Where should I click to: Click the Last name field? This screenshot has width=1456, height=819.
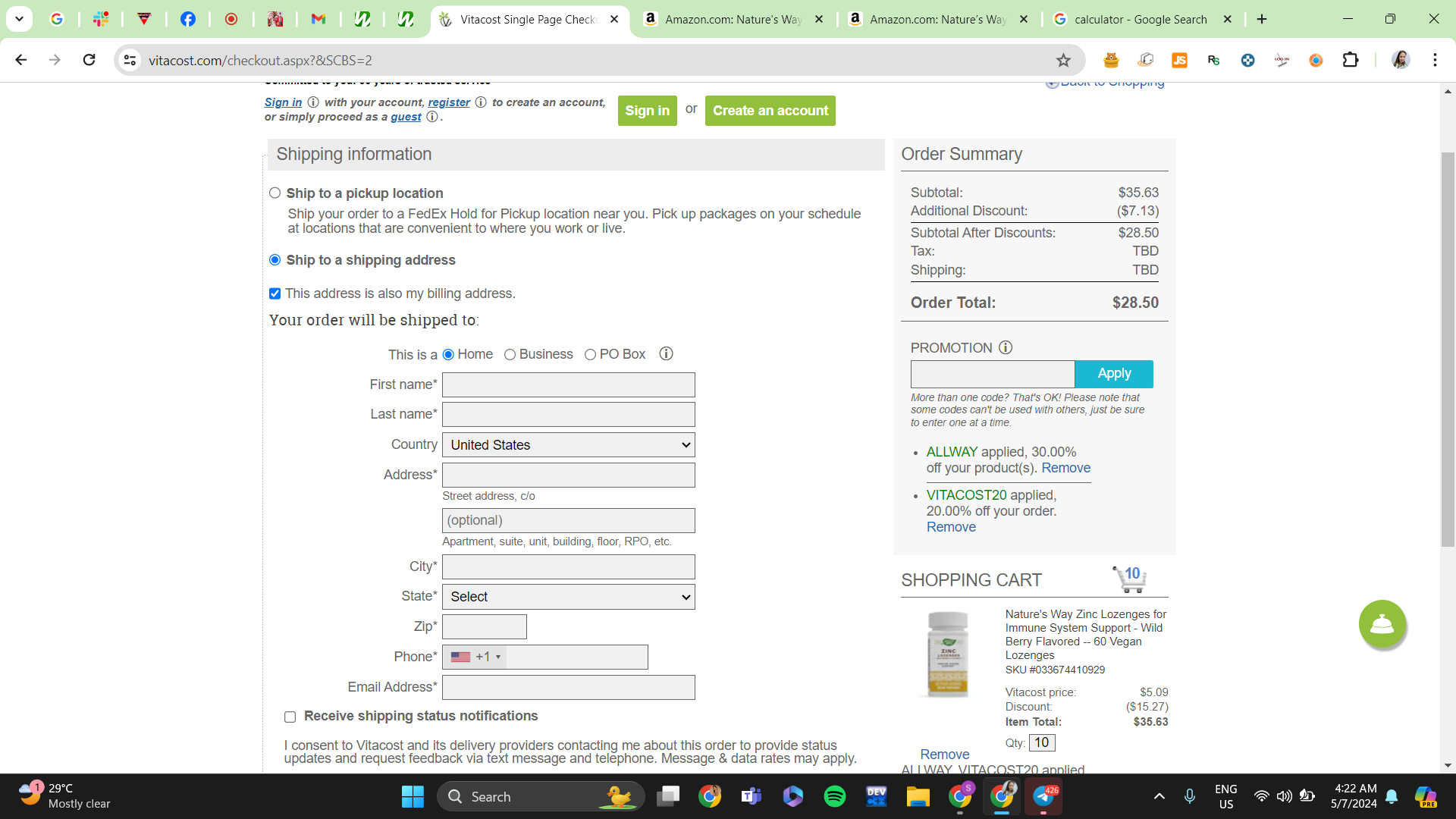[x=568, y=414]
